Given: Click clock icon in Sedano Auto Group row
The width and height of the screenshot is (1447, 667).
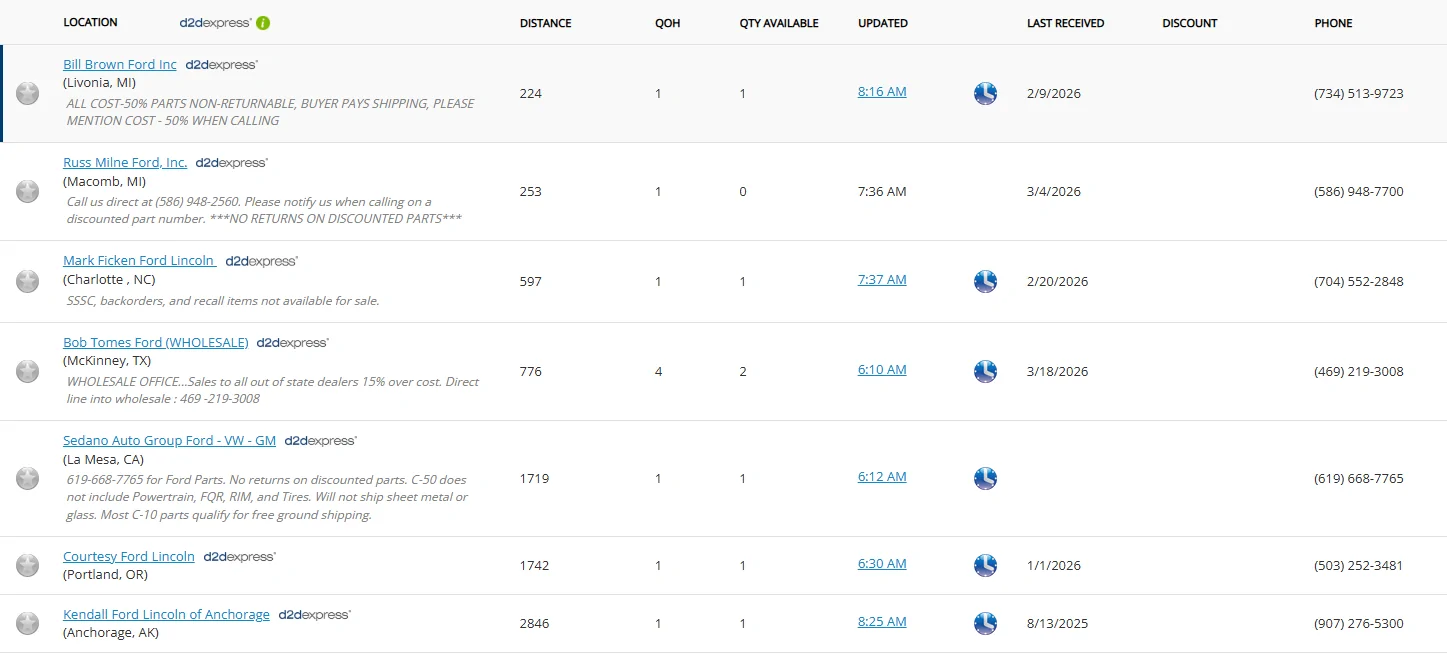Looking at the screenshot, I should click(x=985, y=479).
